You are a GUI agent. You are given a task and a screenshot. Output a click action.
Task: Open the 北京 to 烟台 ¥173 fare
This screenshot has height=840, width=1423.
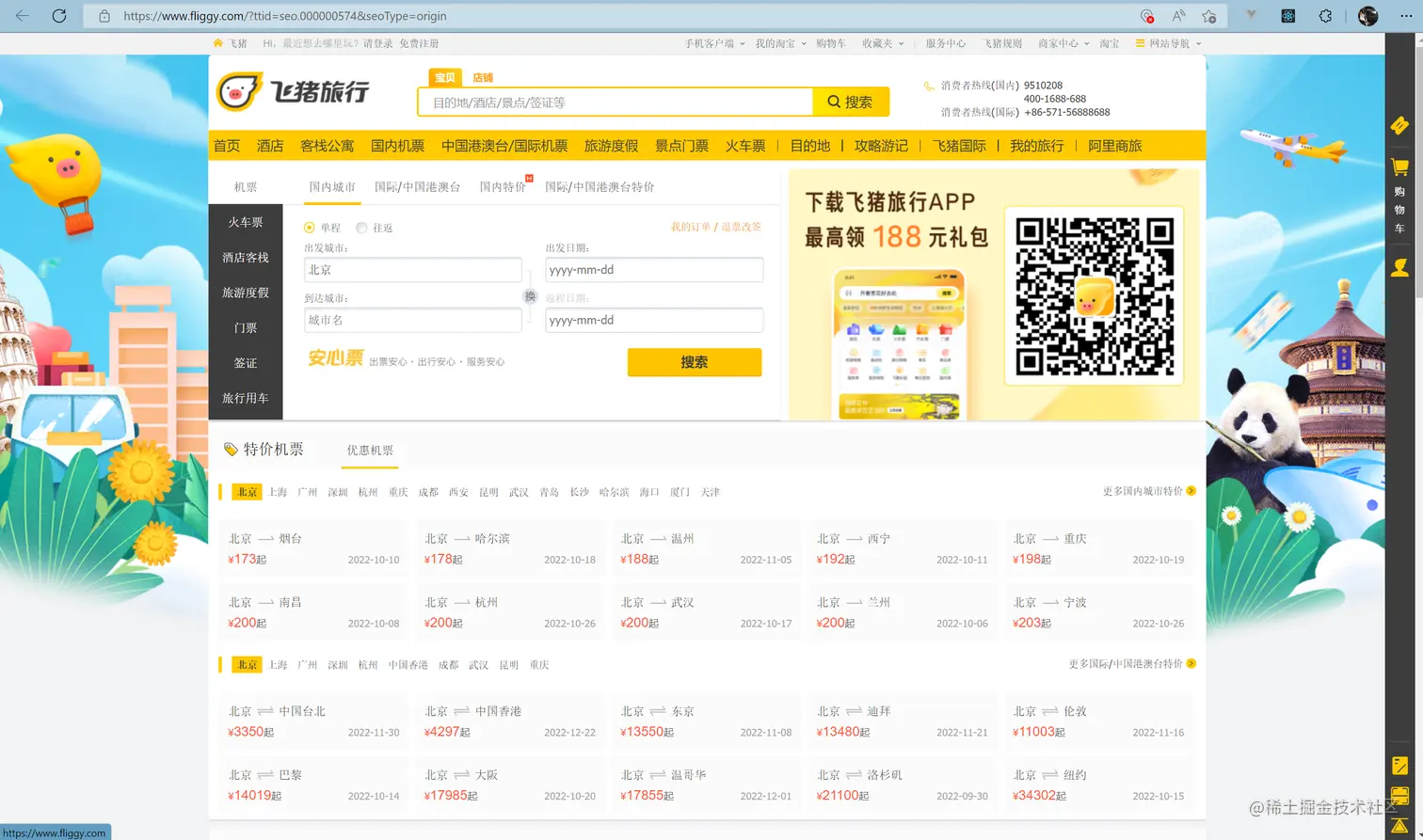click(x=313, y=548)
